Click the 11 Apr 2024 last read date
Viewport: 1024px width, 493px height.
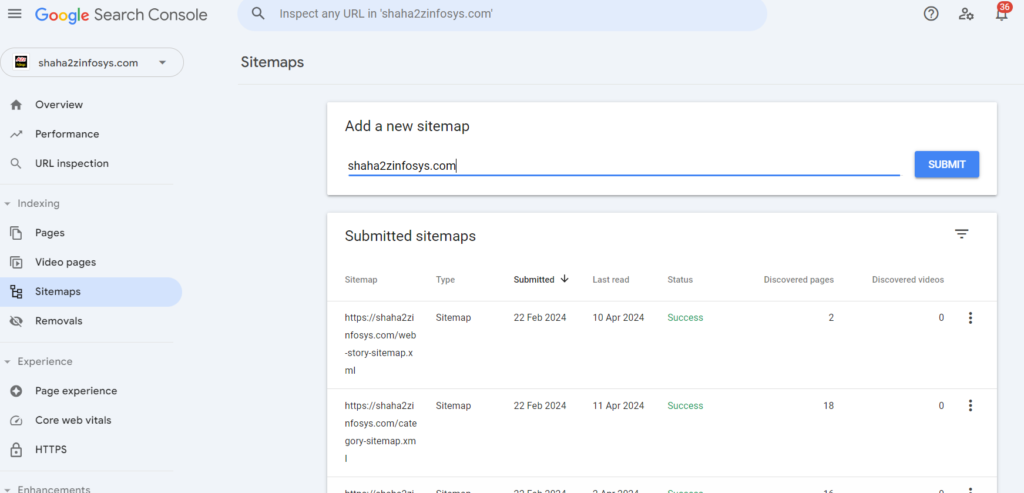(x=618, y=406)
